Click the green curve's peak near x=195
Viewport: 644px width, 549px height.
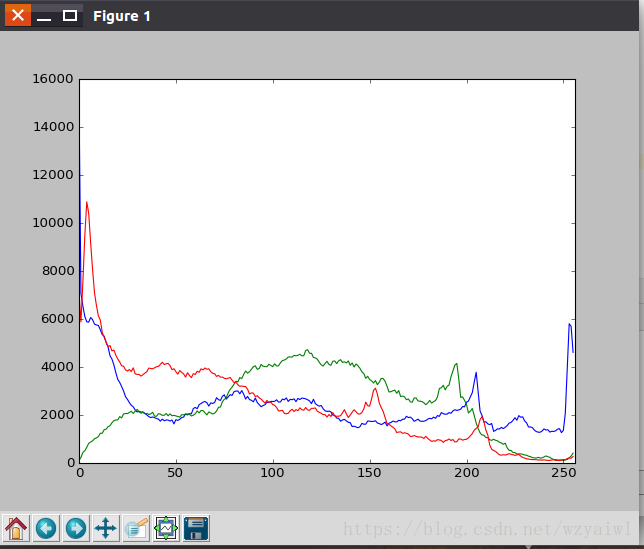456,365
